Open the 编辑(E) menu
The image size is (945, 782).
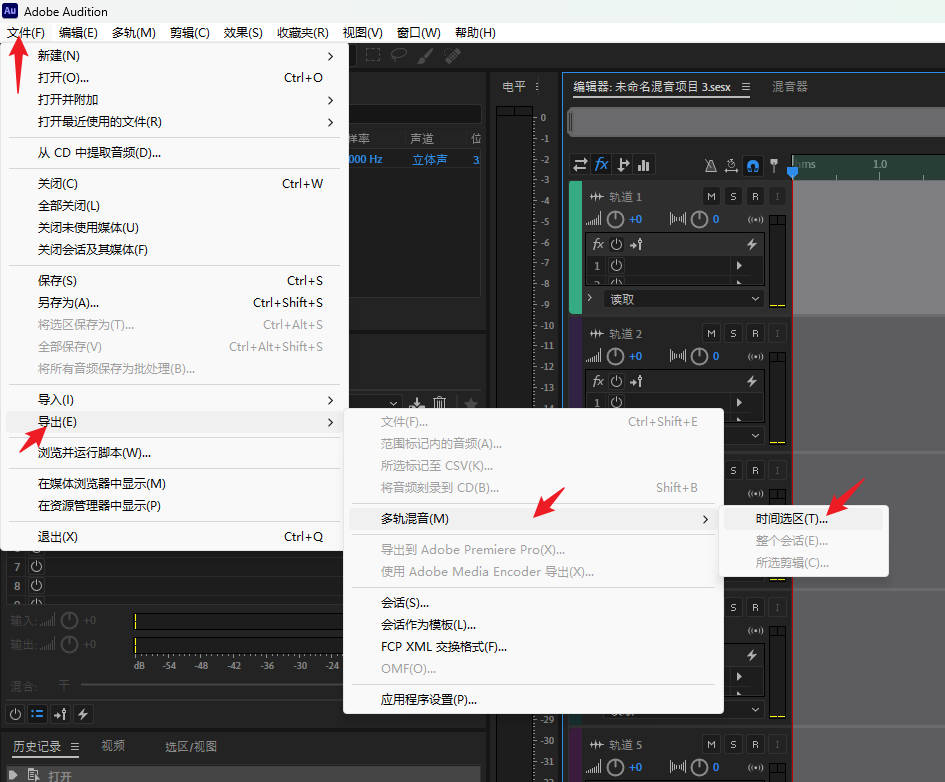tap(78, 33)
